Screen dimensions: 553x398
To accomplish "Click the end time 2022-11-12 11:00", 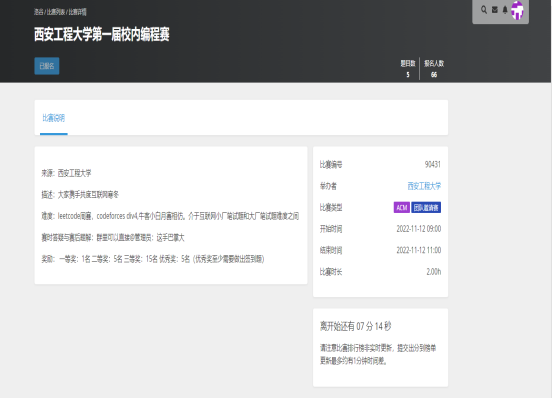I will click(419, 250).
